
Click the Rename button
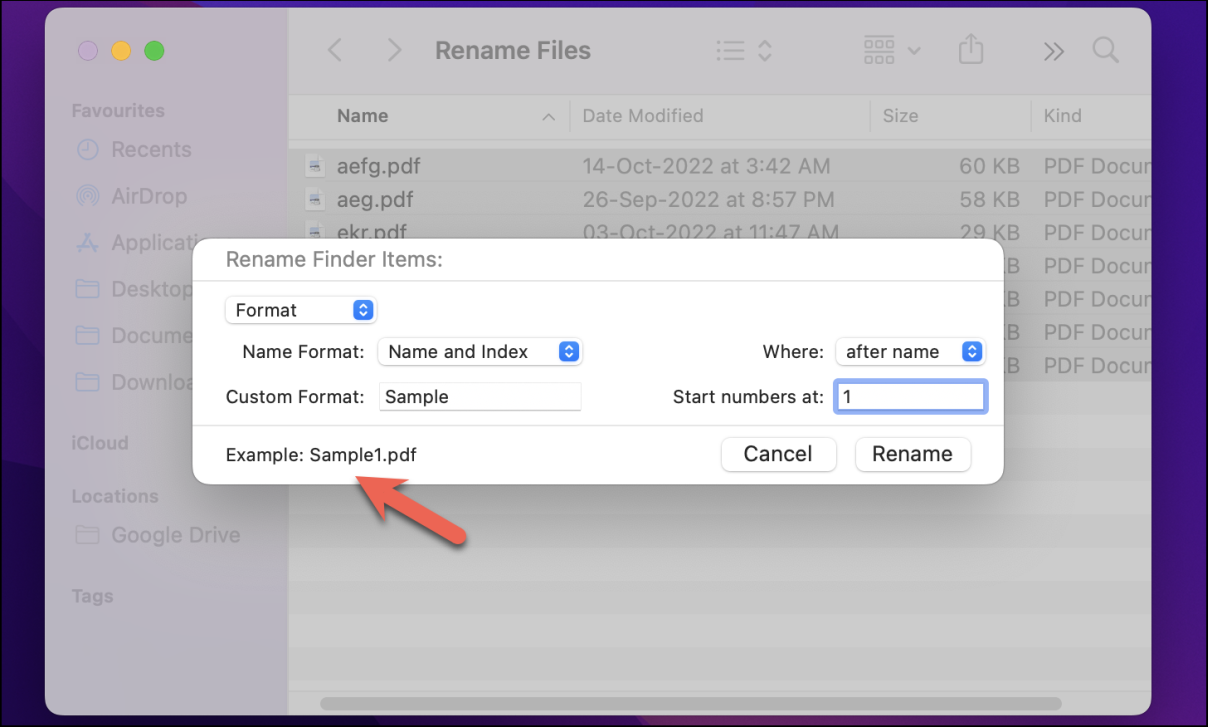[x=912, y=454]
